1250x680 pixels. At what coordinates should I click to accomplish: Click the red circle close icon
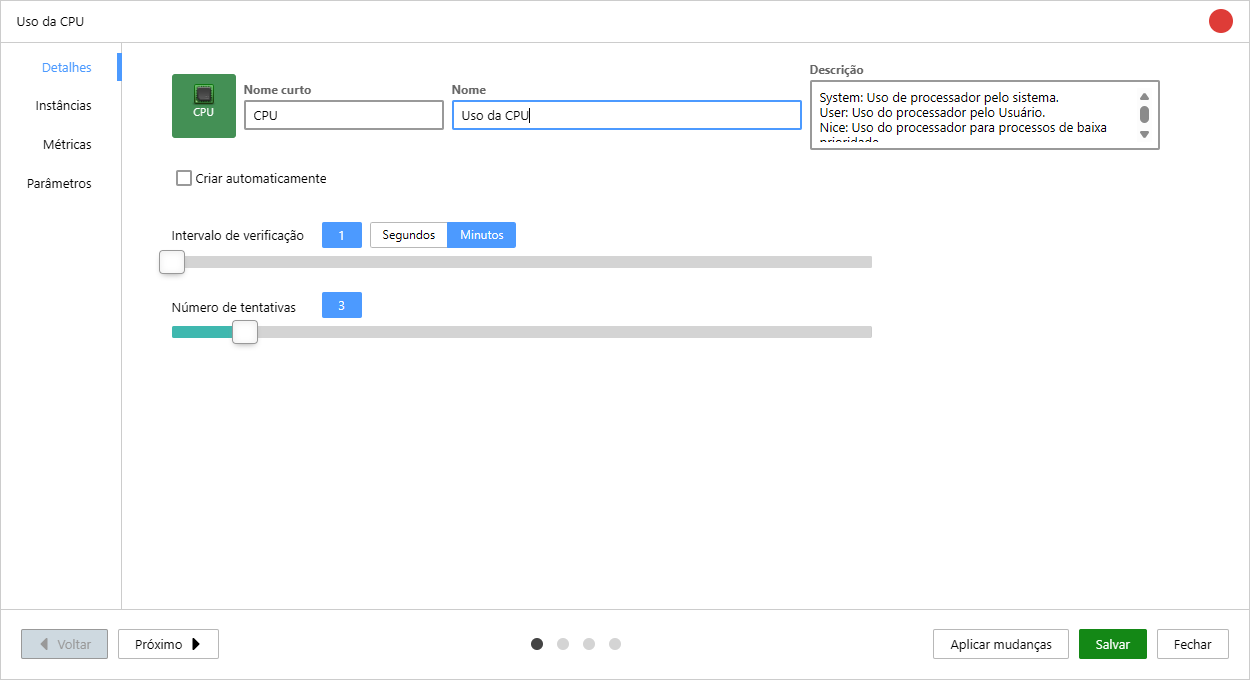1220,21
